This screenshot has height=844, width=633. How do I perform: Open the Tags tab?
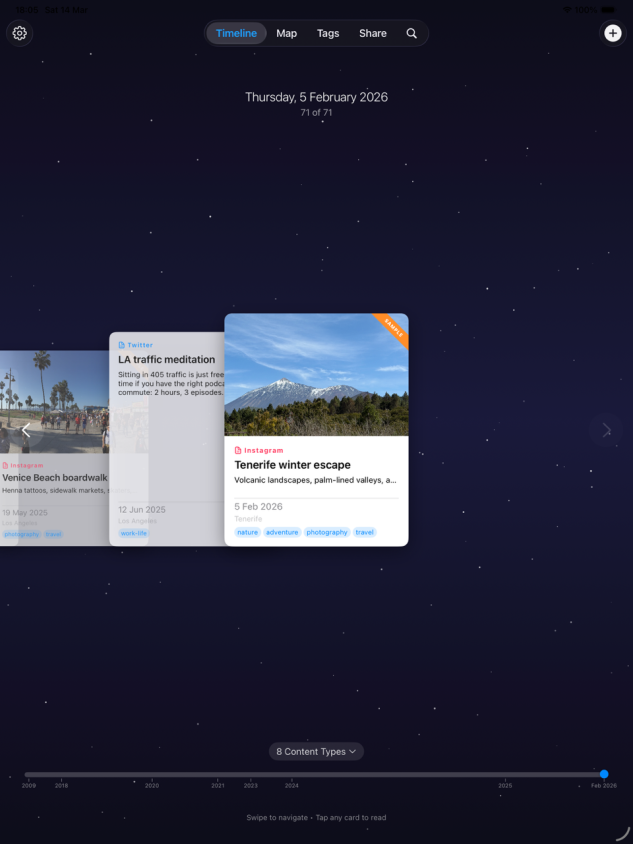coord(328,33)
